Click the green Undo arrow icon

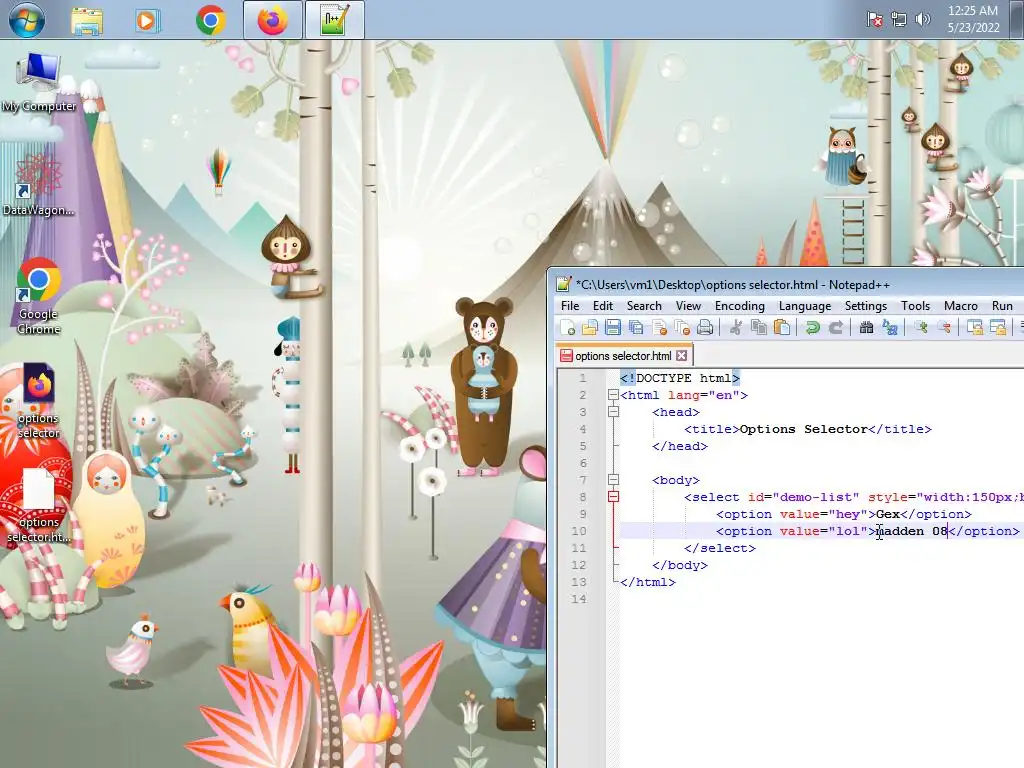pyautogui.click(x=812, y=327)
